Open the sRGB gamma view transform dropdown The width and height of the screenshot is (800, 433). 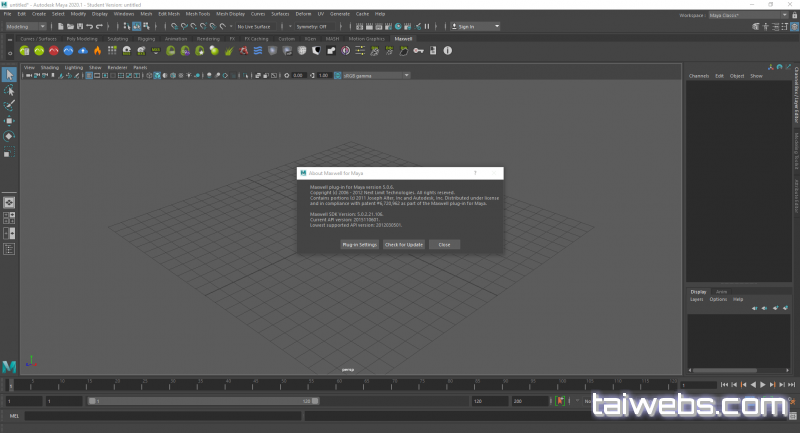(375, 75)
